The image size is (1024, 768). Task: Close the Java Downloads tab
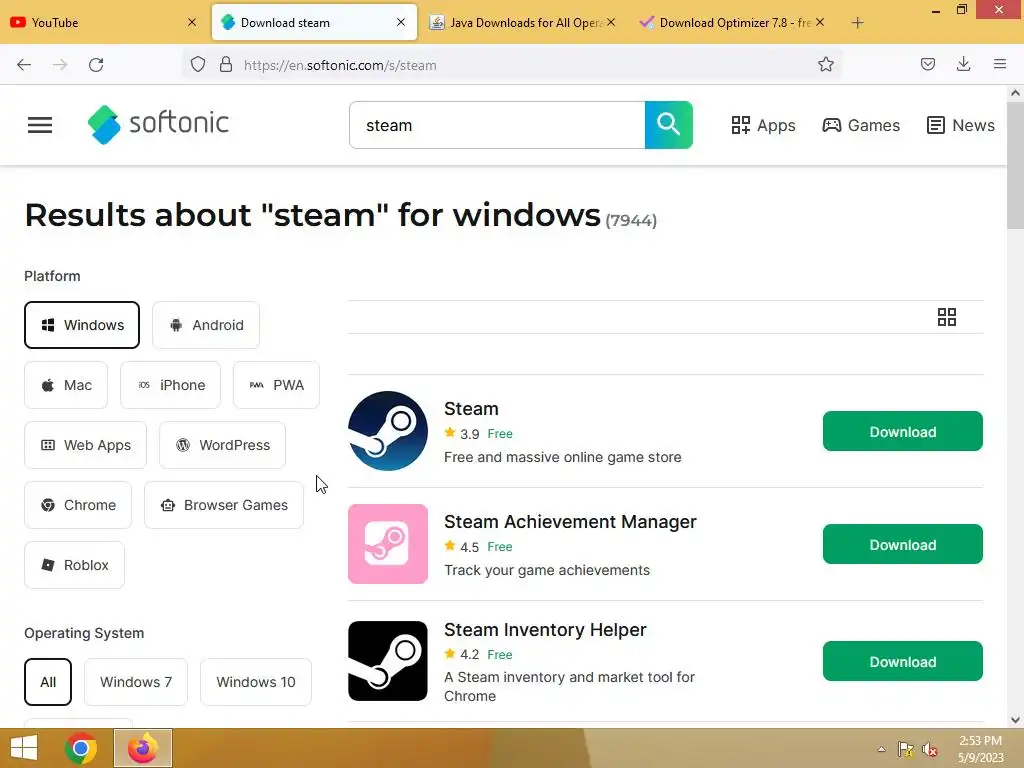[x=611, y=22]
